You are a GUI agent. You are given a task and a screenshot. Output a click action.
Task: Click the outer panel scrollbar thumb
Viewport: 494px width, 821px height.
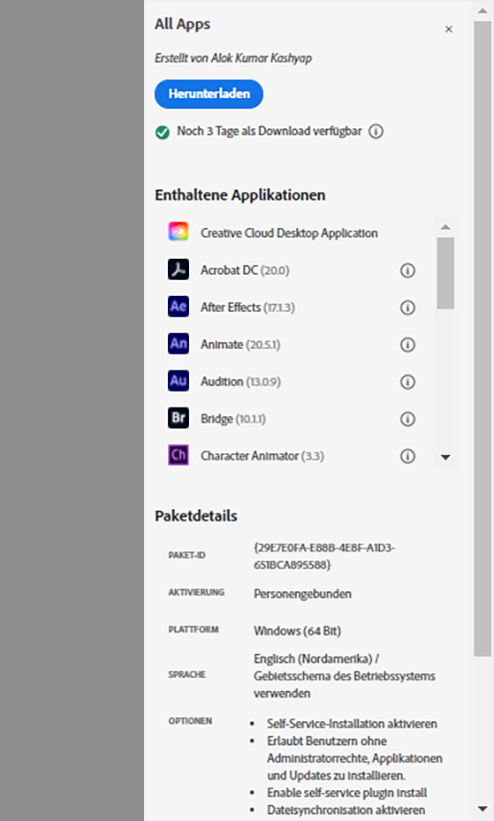coord(482,338)
